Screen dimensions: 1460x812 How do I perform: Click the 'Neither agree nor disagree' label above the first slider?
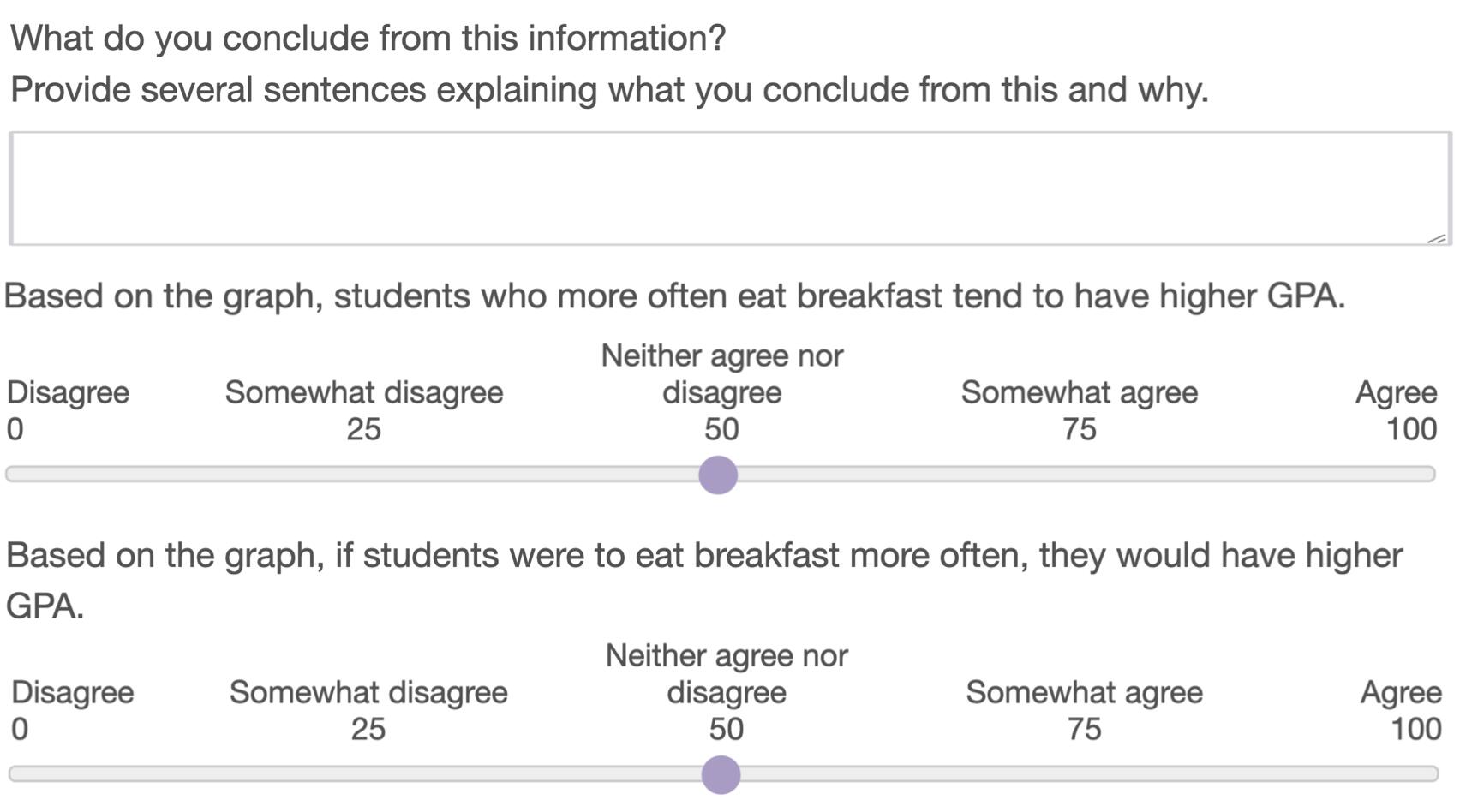[x=721, y=373]
